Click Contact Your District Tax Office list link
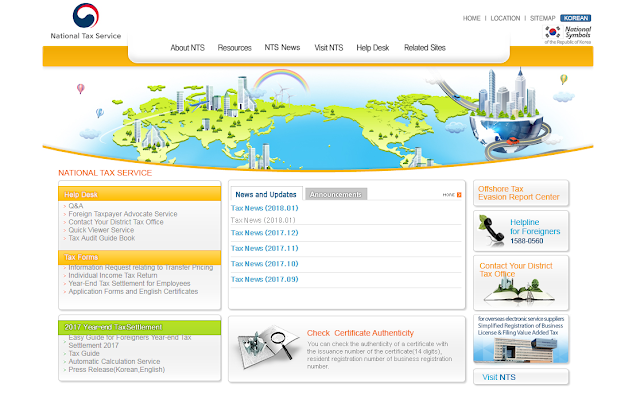The image size is (640, 415). click(116, 222)
